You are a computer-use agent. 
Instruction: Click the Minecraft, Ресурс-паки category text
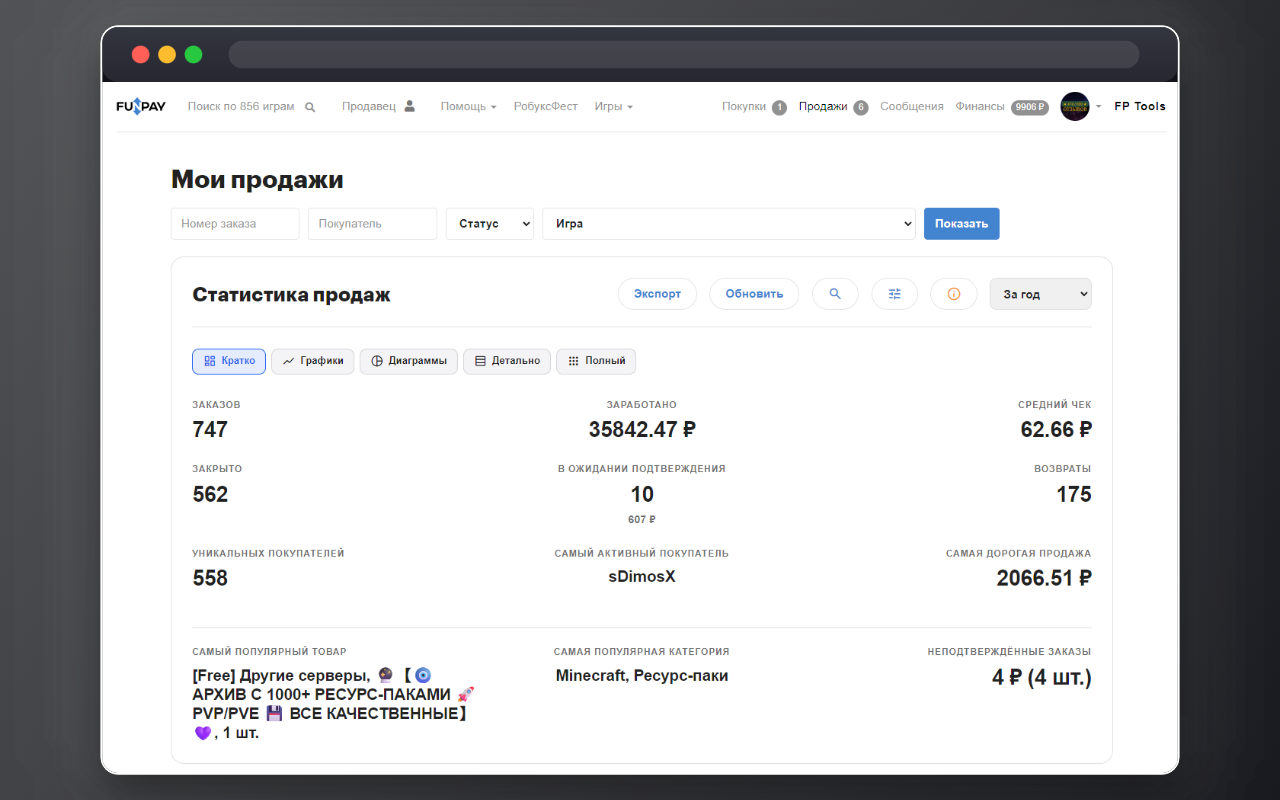[x=642, y=676]
